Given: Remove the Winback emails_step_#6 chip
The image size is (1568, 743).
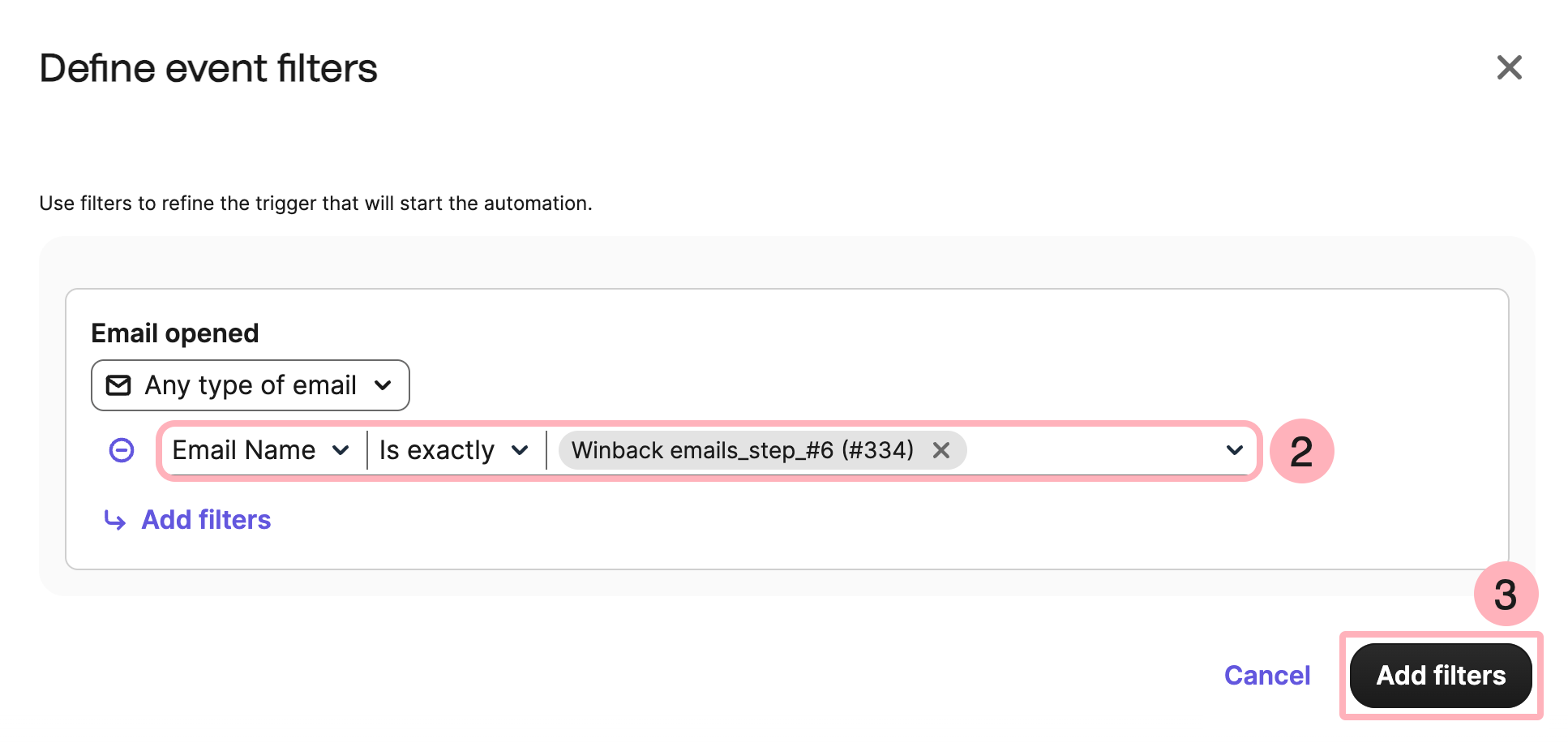Looking at the screenshot, I should [x=940, y=450].
